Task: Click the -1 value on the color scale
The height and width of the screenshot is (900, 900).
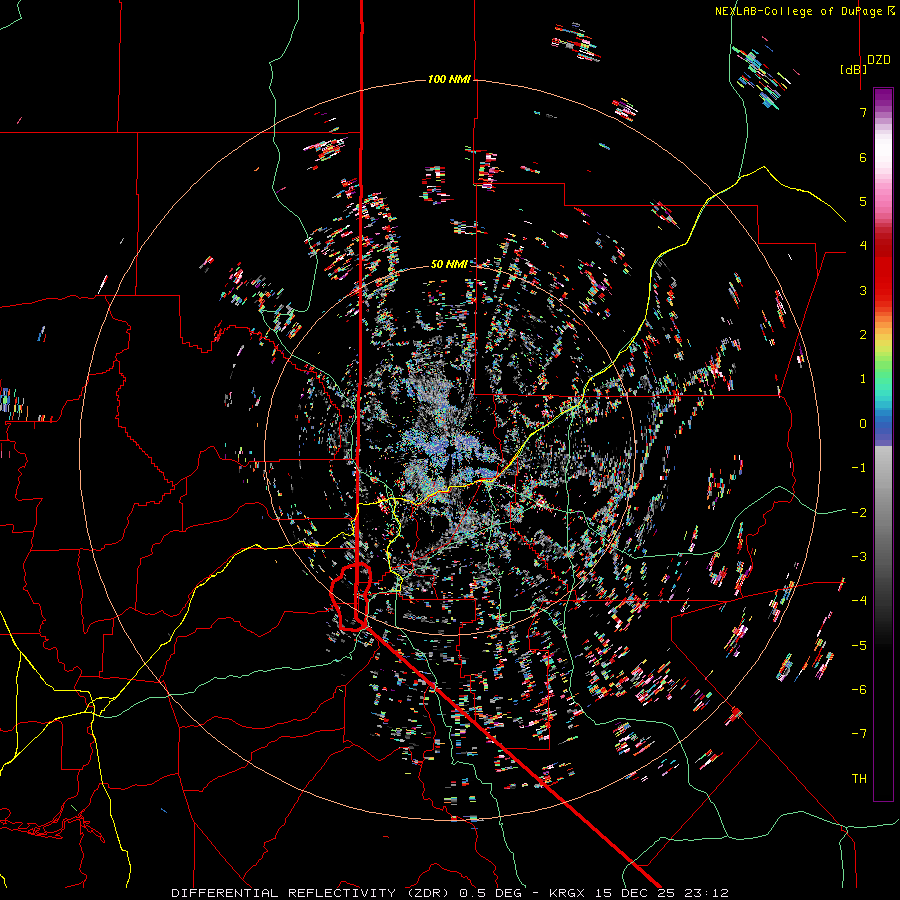Action: point(859,468)
